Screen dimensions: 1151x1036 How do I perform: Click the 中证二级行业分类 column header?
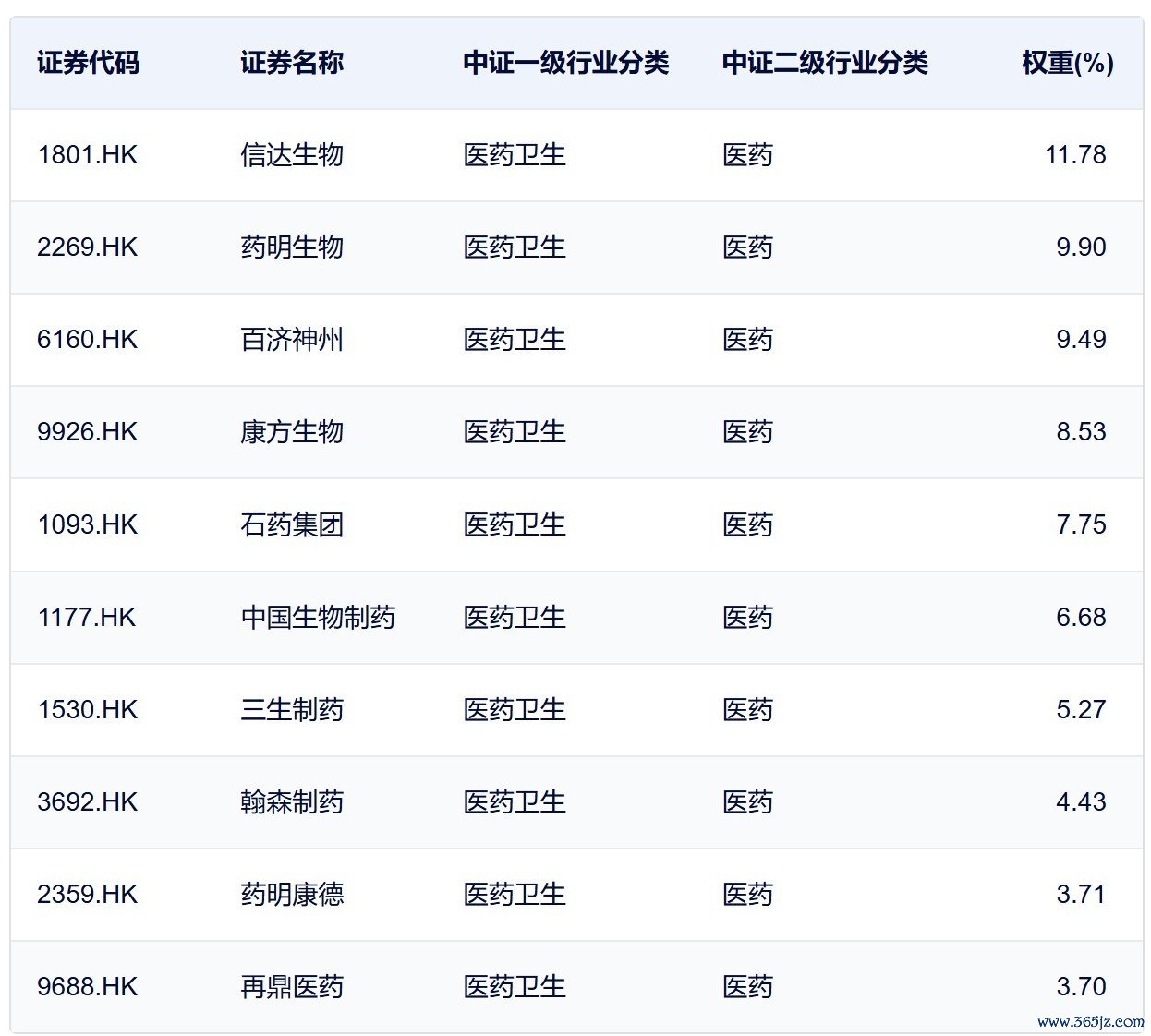(x=825, y=63)
